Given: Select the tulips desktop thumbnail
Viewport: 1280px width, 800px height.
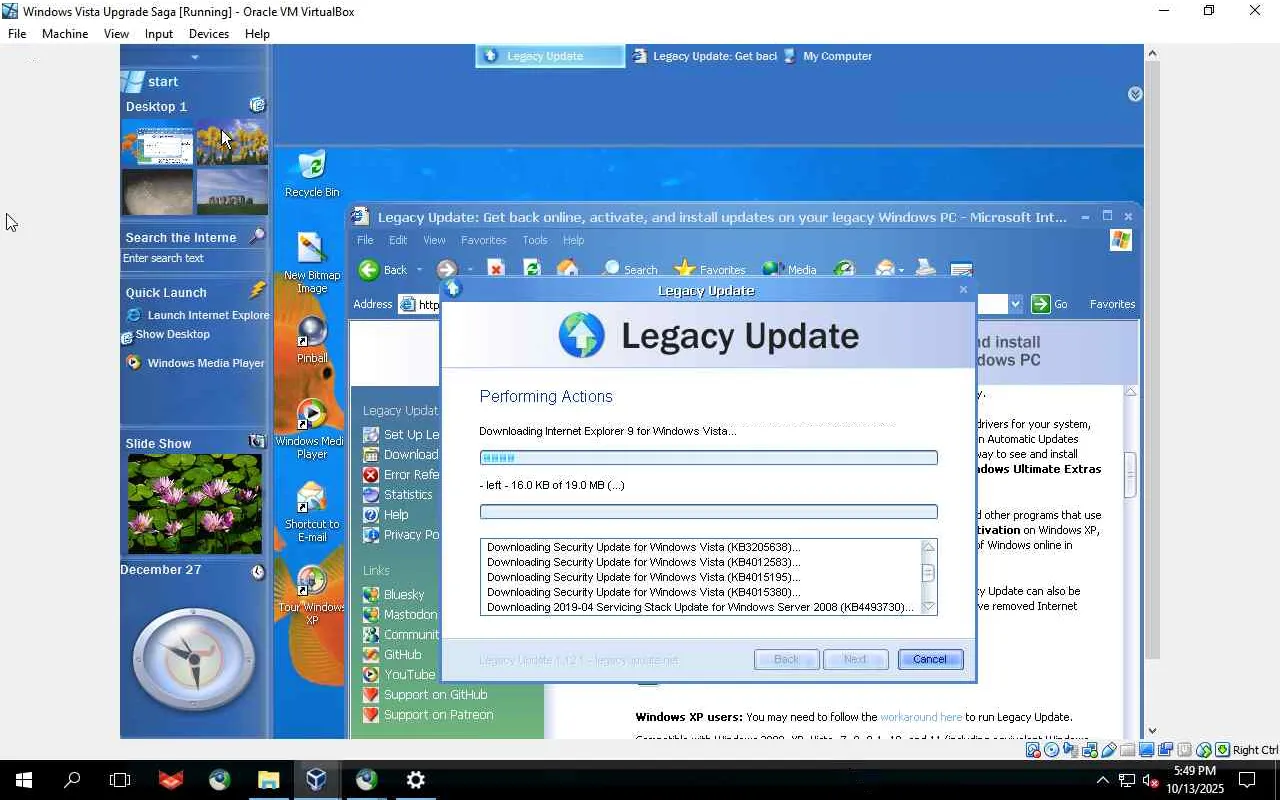Looking at the screenshot, I should [x=232, y=142].
